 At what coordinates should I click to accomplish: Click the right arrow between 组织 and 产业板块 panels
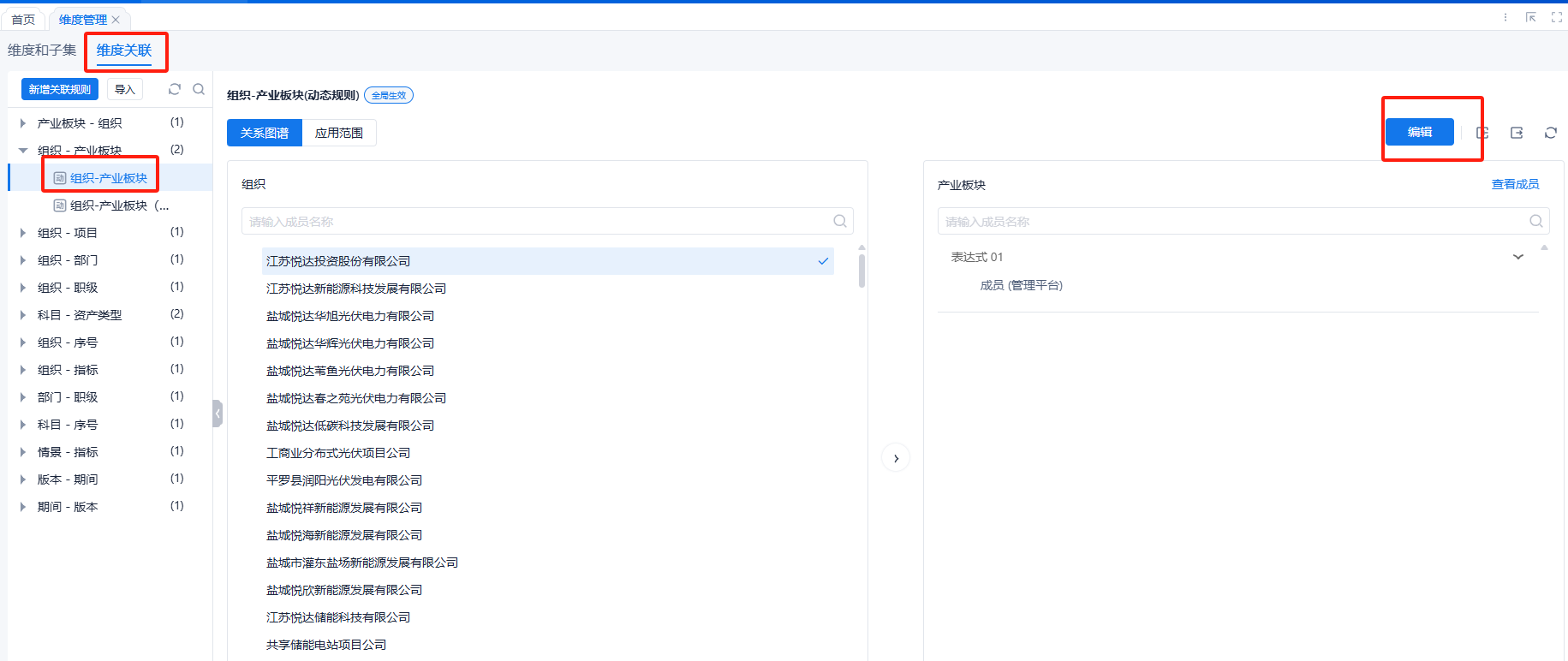pos(896,458)
